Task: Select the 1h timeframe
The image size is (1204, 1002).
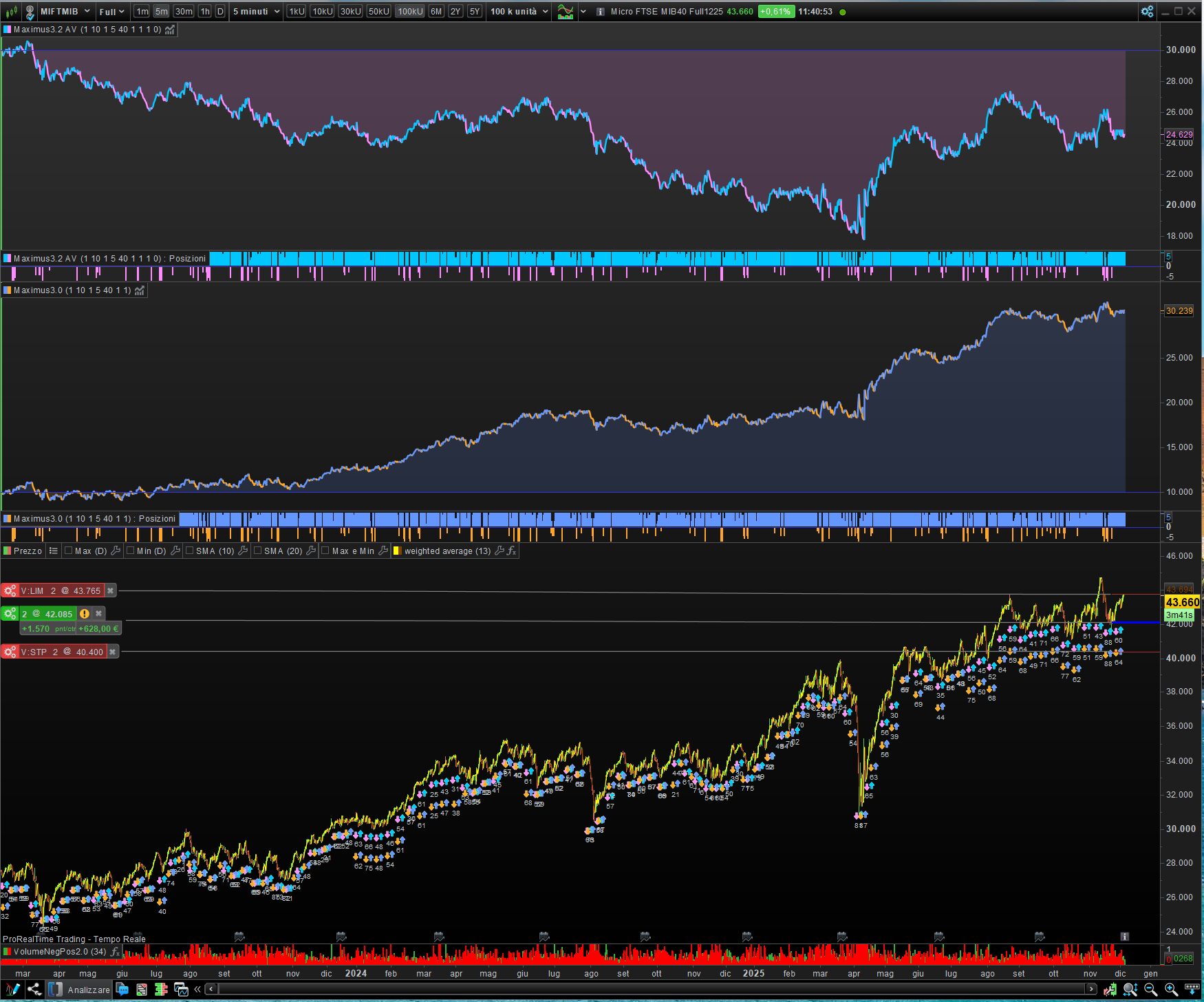Action: tap(205, 12)
